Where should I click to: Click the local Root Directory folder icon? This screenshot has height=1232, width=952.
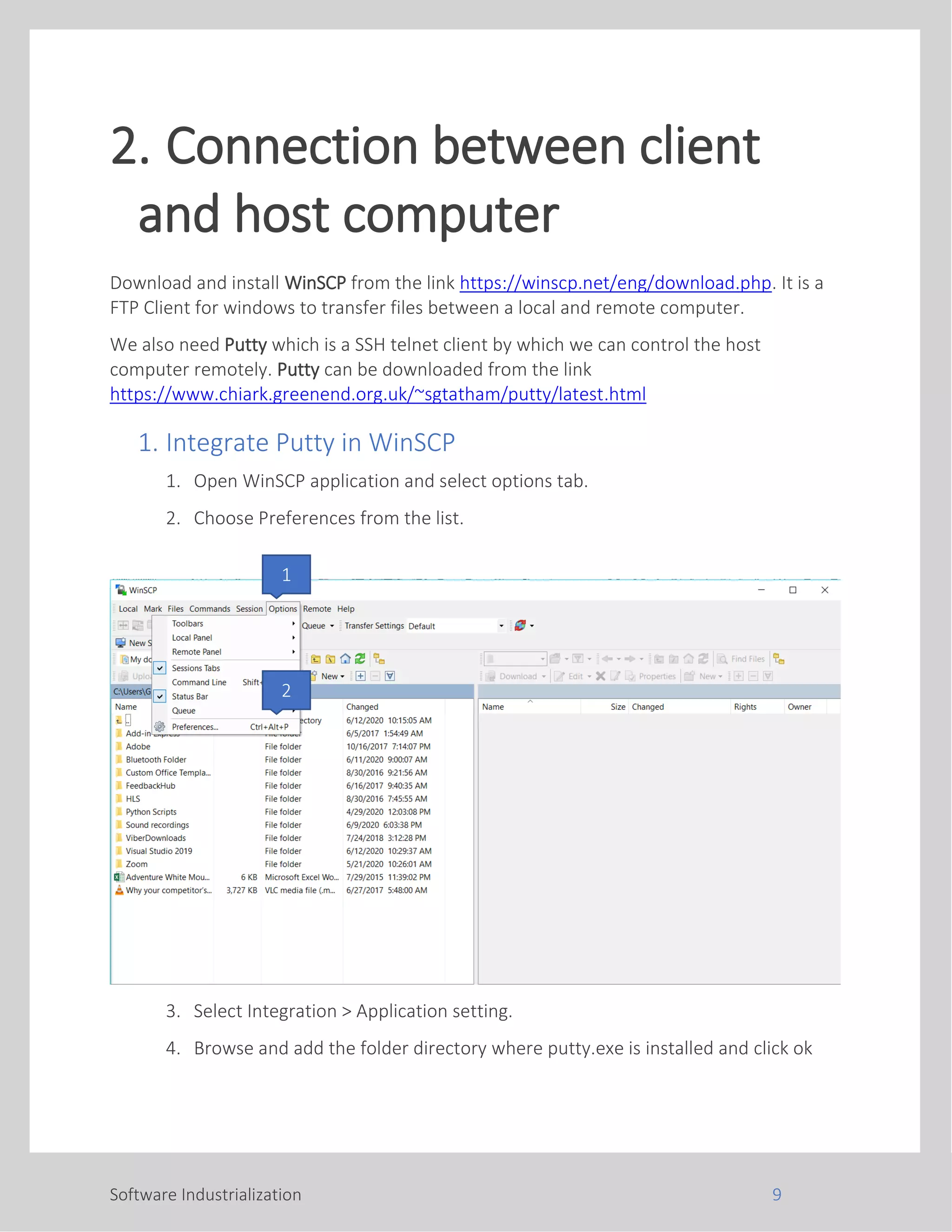[331, 659]
